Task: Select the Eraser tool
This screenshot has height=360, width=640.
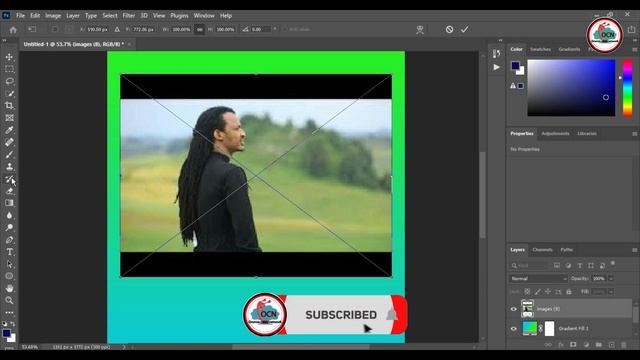Action: pyautogui.click(x=9, y=191)
